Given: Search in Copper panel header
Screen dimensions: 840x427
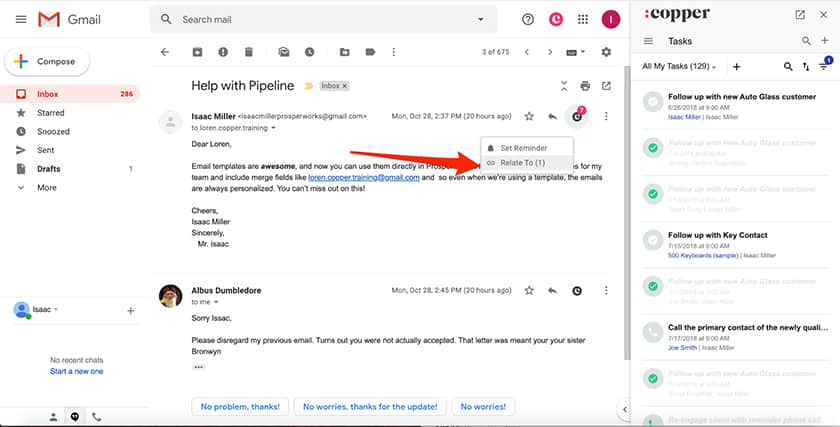Looking at the screenshot, I should [x=806, y=41].
